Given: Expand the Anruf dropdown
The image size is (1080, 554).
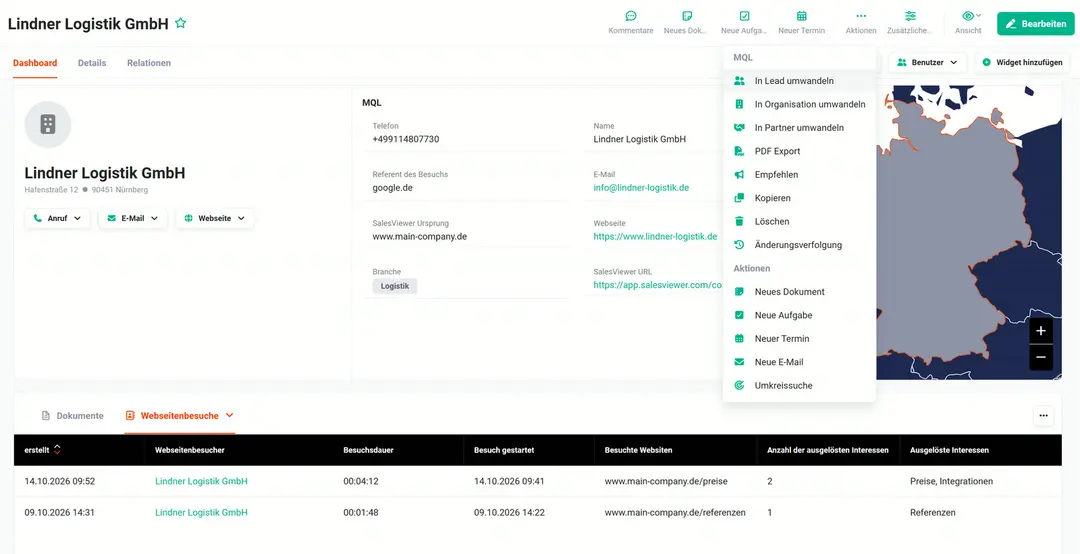Looking at the screenshot, I should [x=57, y=218].
